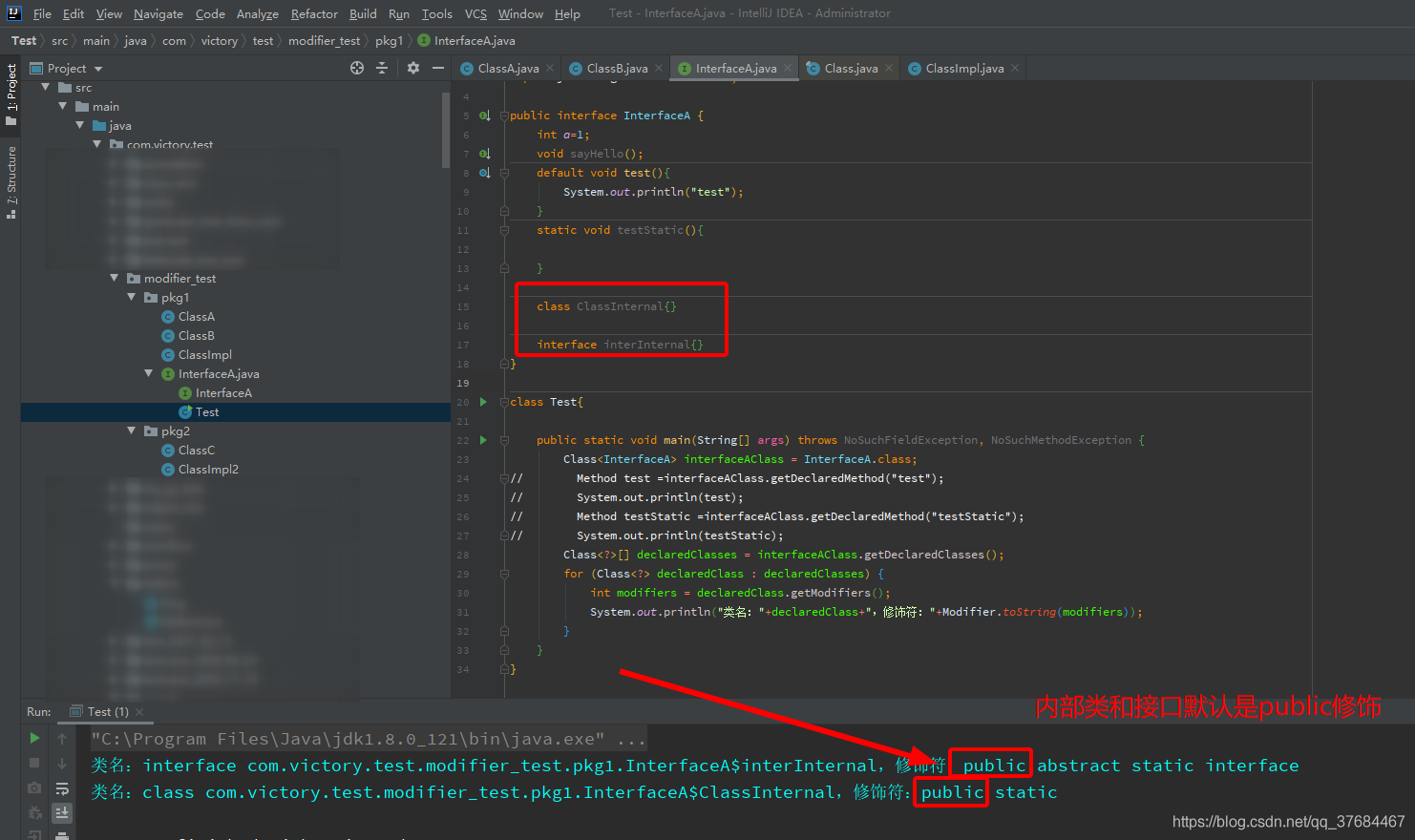The height and width of the screenshot is (840, 1415).
Task: Select ClassImpl in pkg1
Action: click(x=197, y=355)
